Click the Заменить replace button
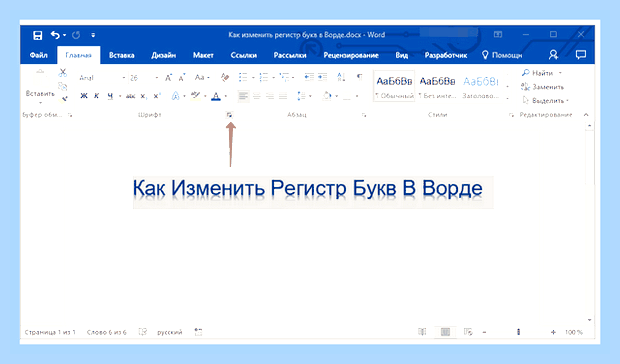Image resolution: width=620 pixels, height=364 pixels. (542, 87)
